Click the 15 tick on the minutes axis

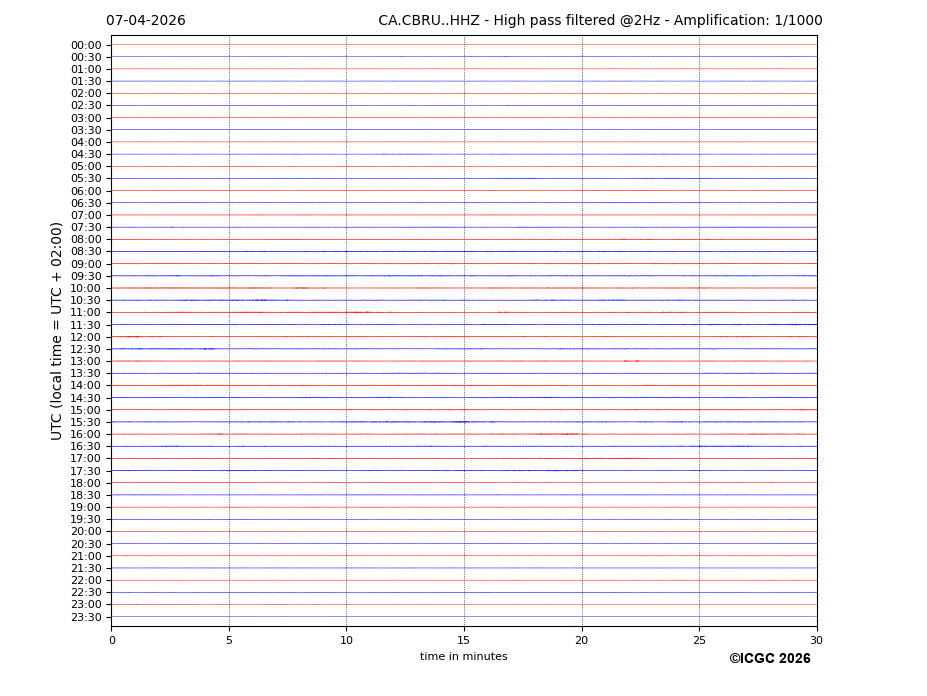[x=464, y=640]
